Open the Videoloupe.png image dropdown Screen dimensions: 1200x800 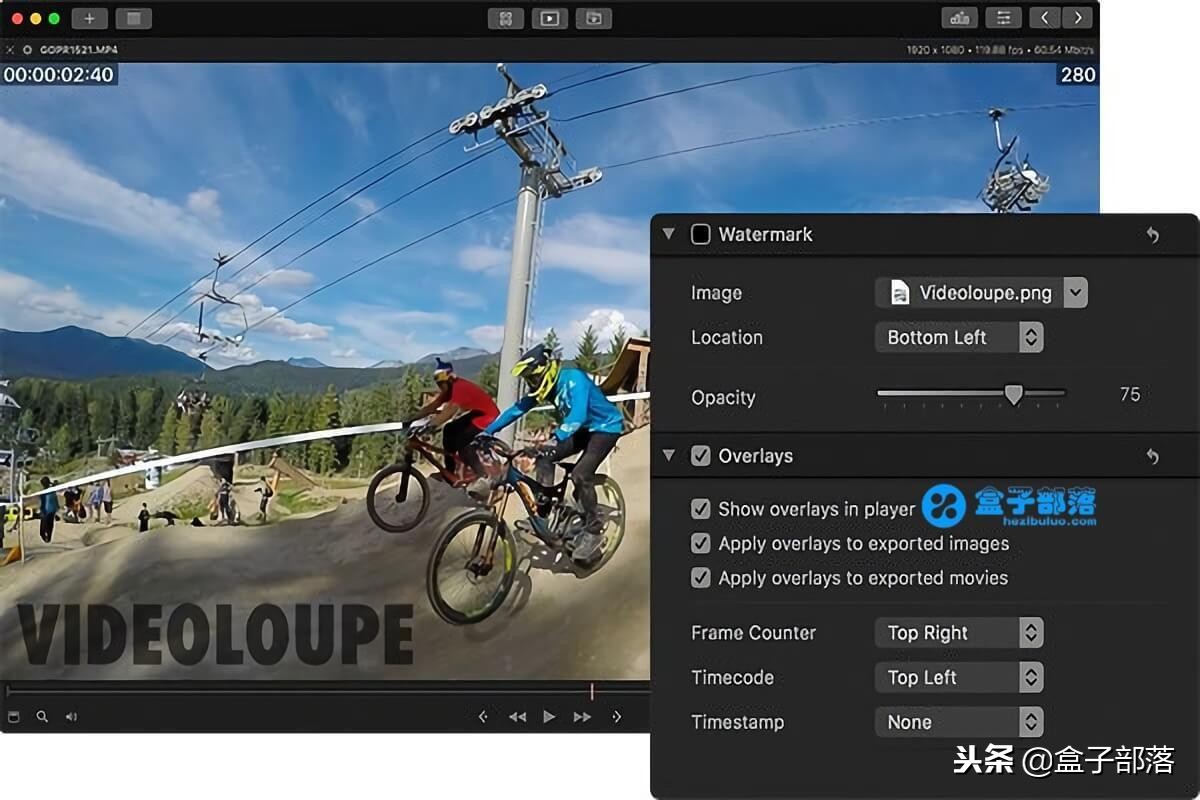(x=981, y=293)
